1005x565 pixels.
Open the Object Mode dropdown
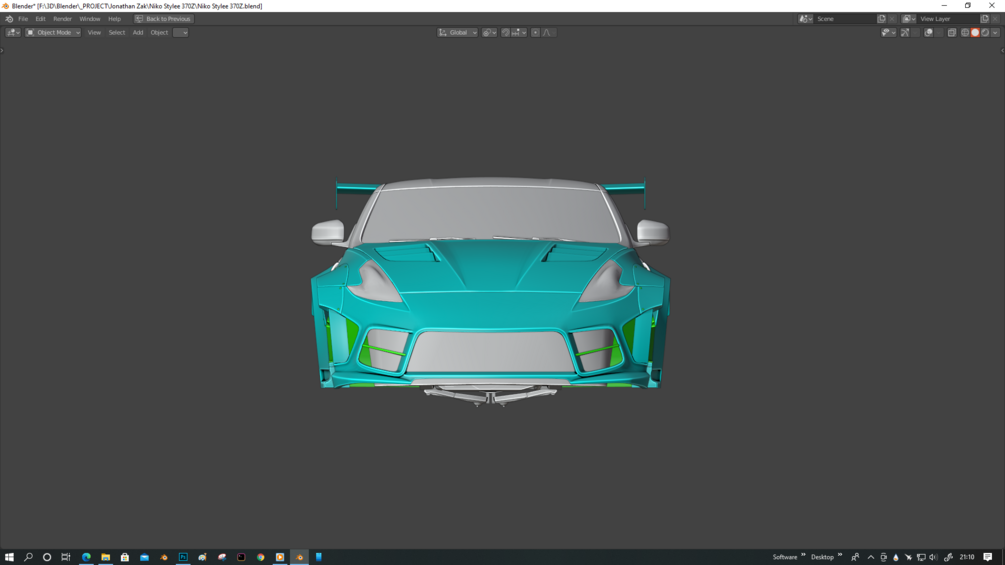point(53,33)
